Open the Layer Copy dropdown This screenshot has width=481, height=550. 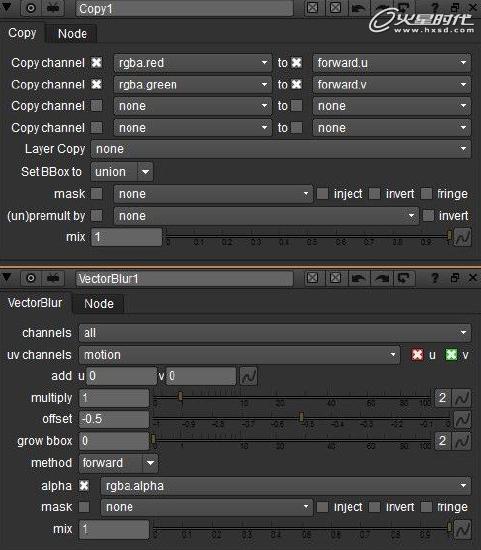(x=281, y=149)
